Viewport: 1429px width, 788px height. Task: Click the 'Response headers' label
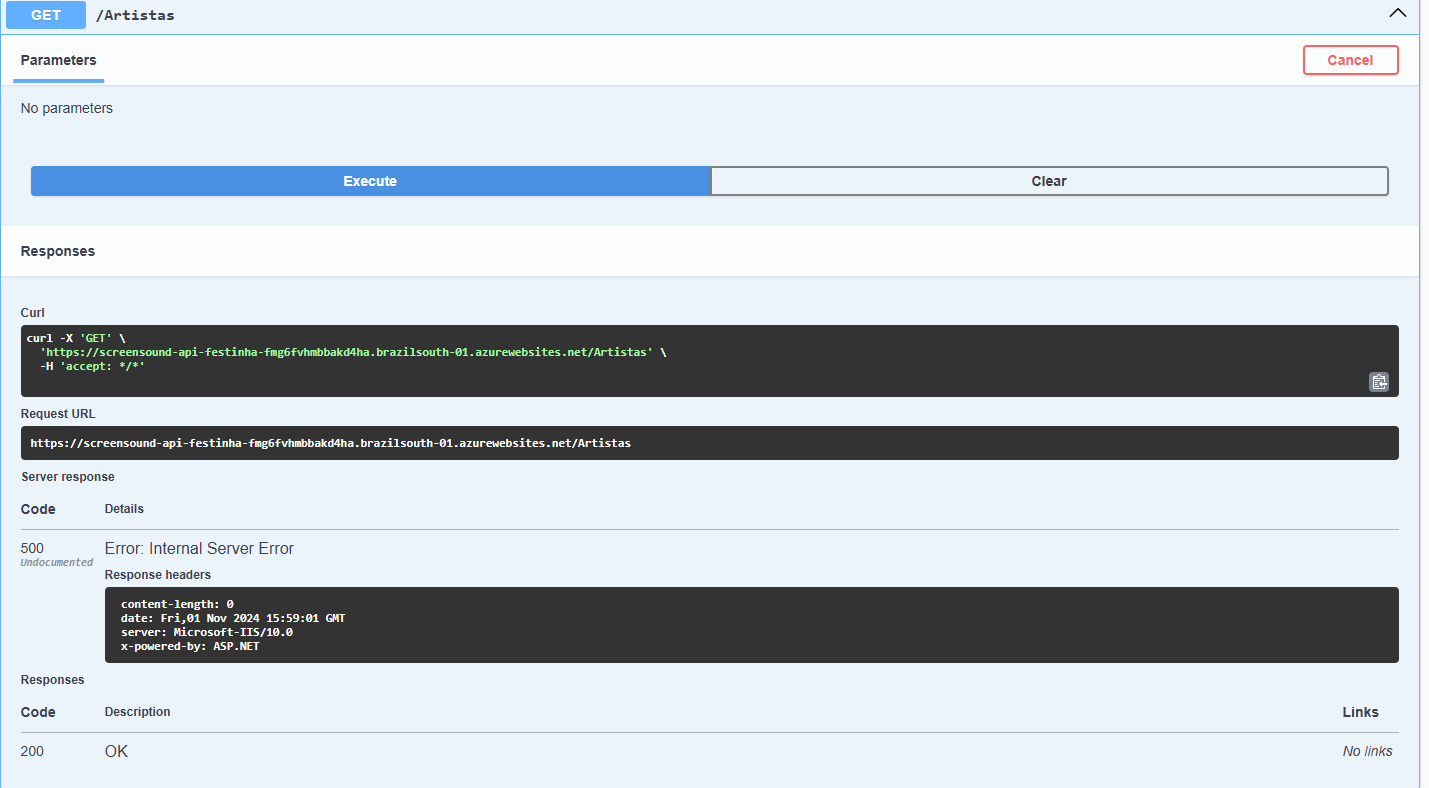pyautogui.click(x=158, y=575)
